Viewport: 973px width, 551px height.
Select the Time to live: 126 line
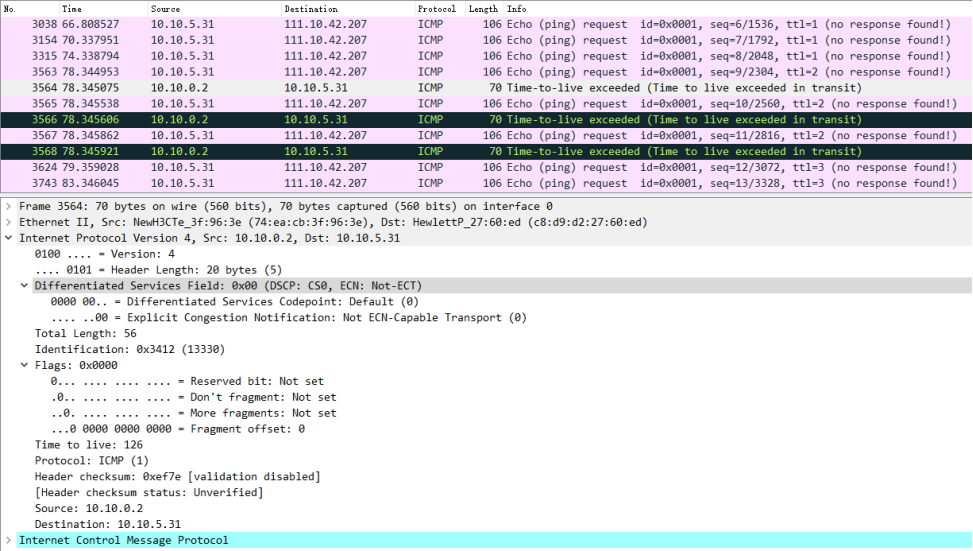pyautogui.click(x=89, y=445)
